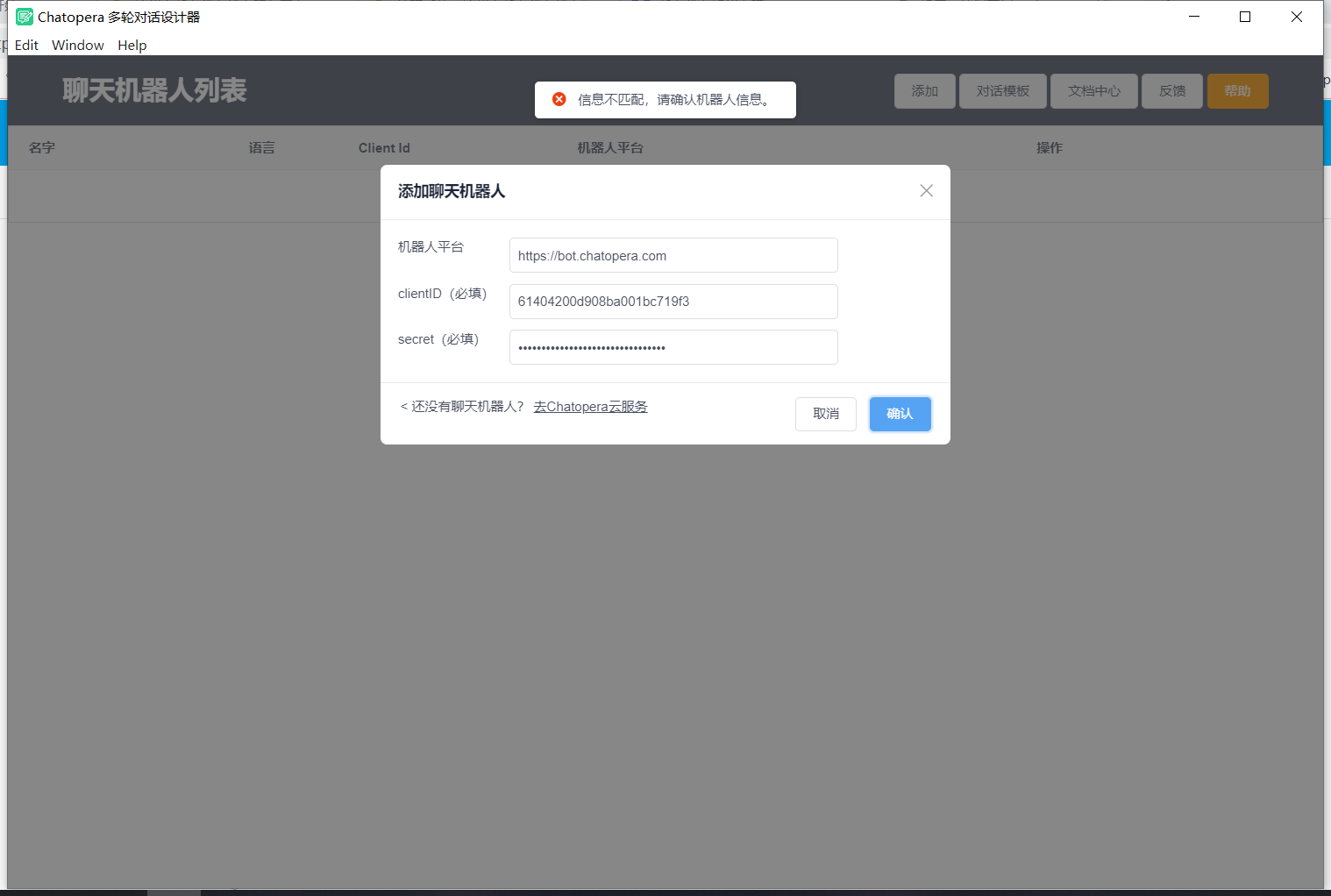Viewport: 1331px width, 896px height.
Task: Maximize the Chatopera window
Action: click(1245, 17)
